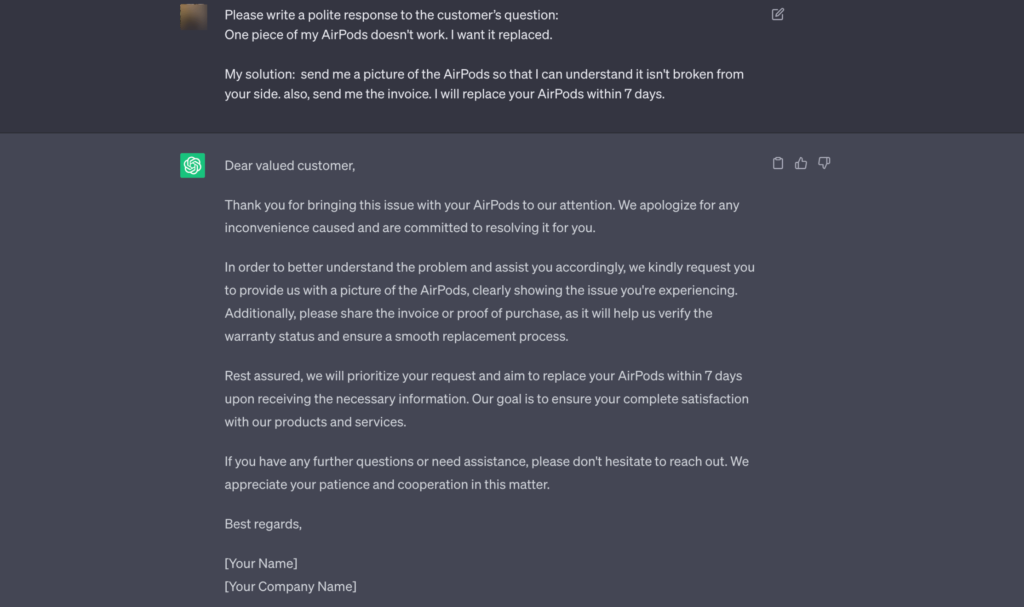Give the response a thumbs up

(x=801, y=163)
